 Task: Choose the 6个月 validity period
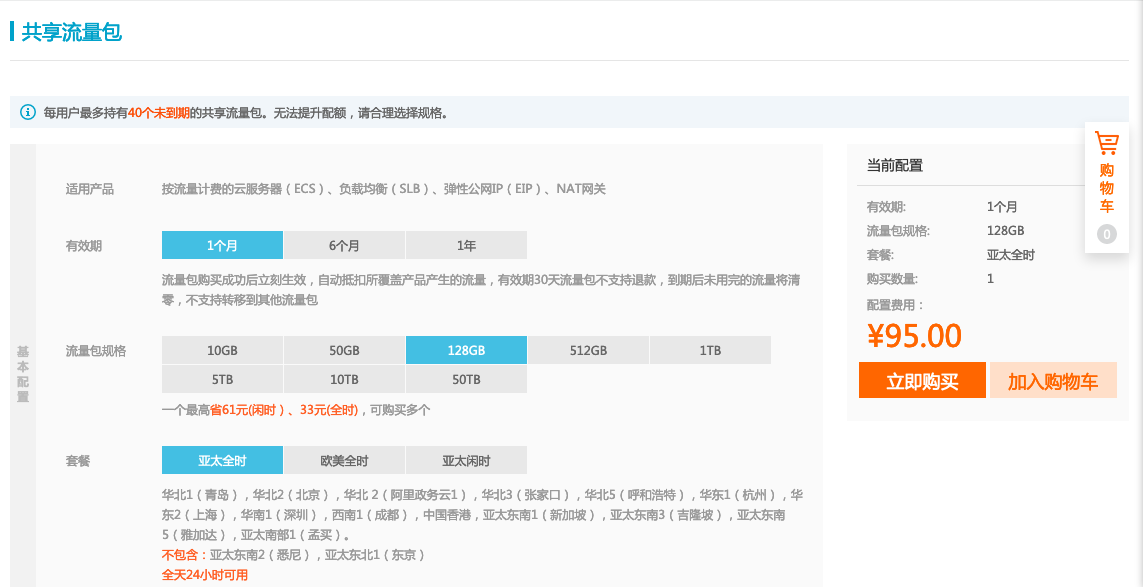pyautogui.click(x=344, y=245)
